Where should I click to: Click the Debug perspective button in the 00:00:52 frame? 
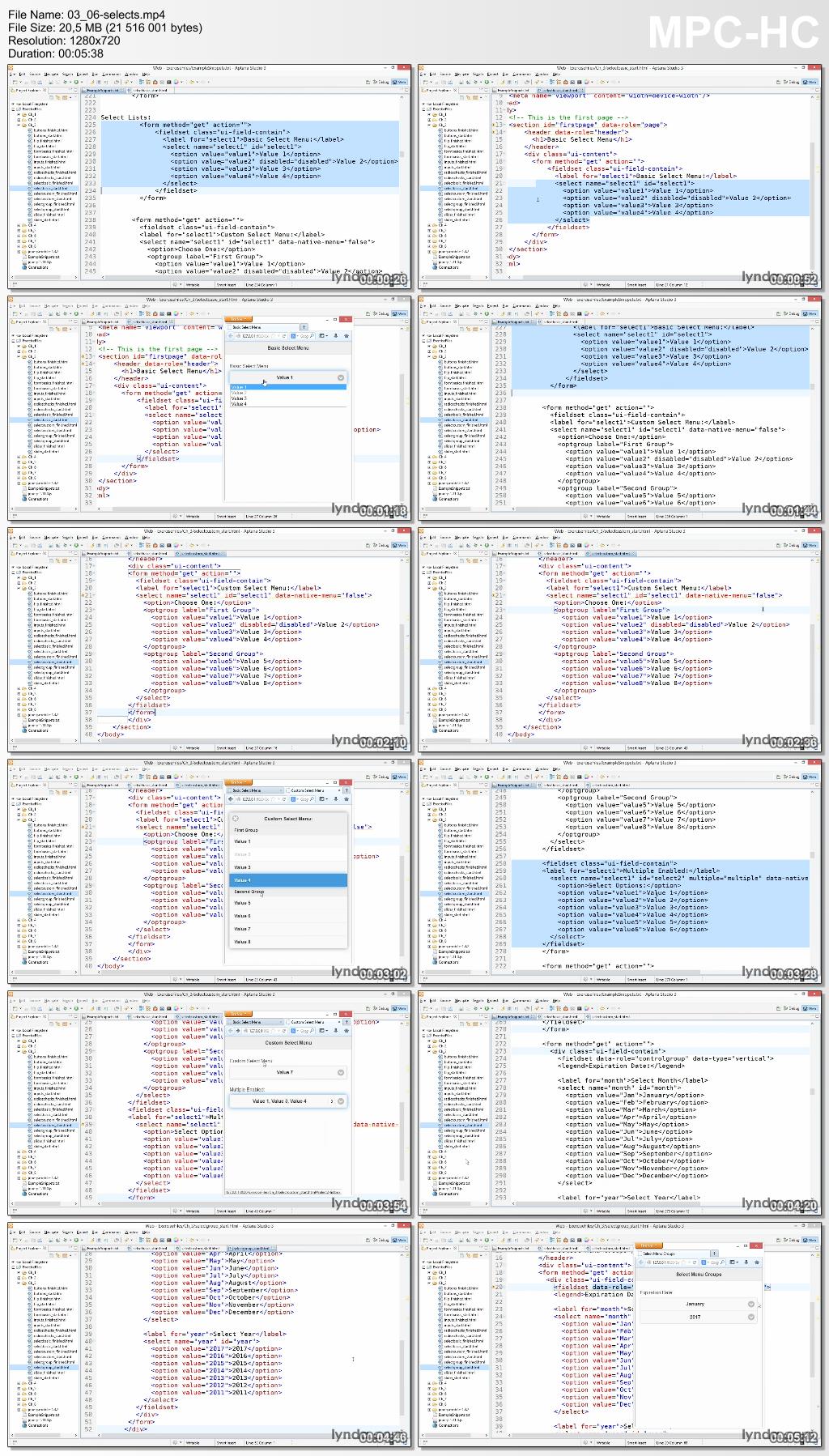tap(790, 82)
